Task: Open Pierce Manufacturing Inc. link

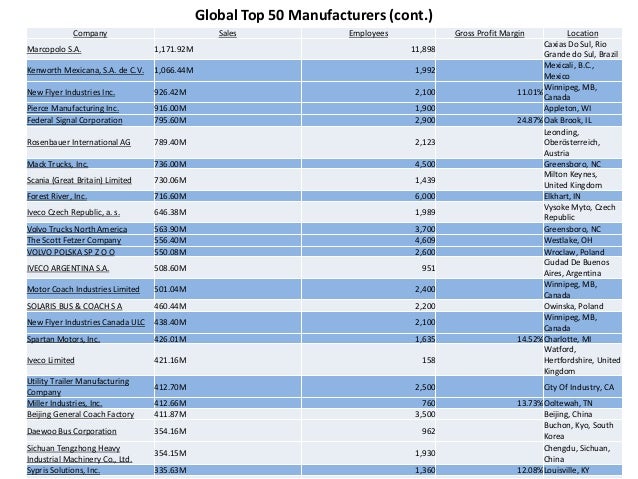Action: 73,108
